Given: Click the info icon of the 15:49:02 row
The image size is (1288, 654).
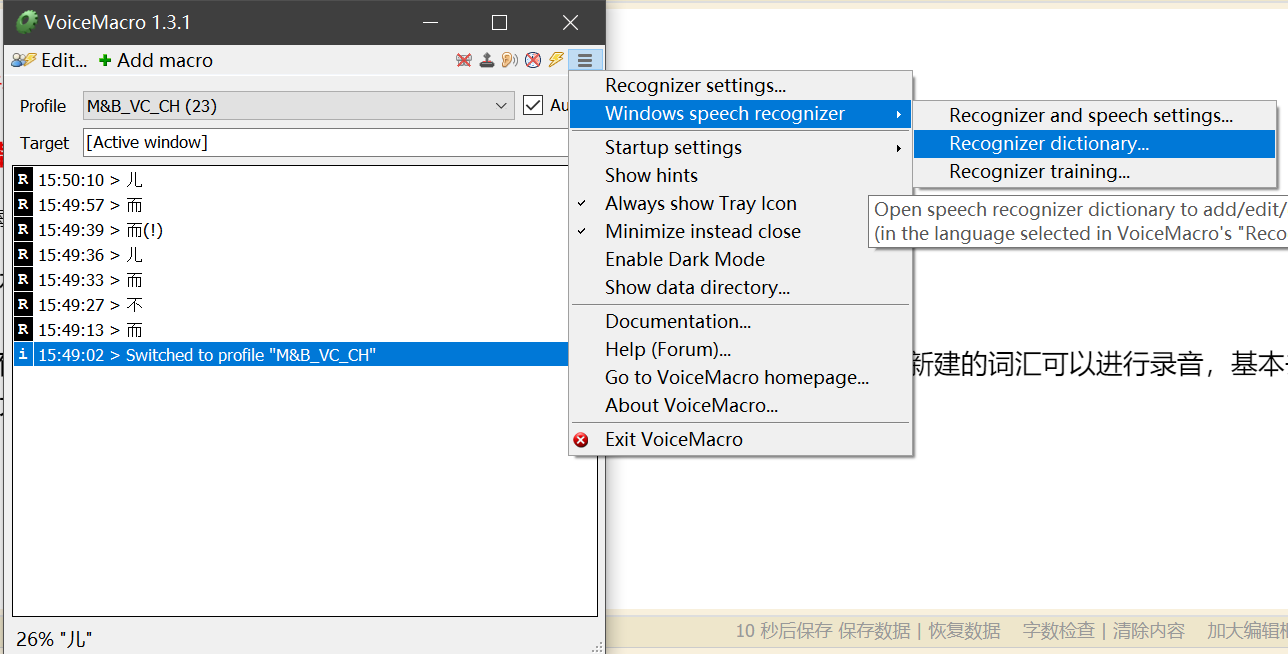Looking at the screenshot, I should [x=23, y=355].
